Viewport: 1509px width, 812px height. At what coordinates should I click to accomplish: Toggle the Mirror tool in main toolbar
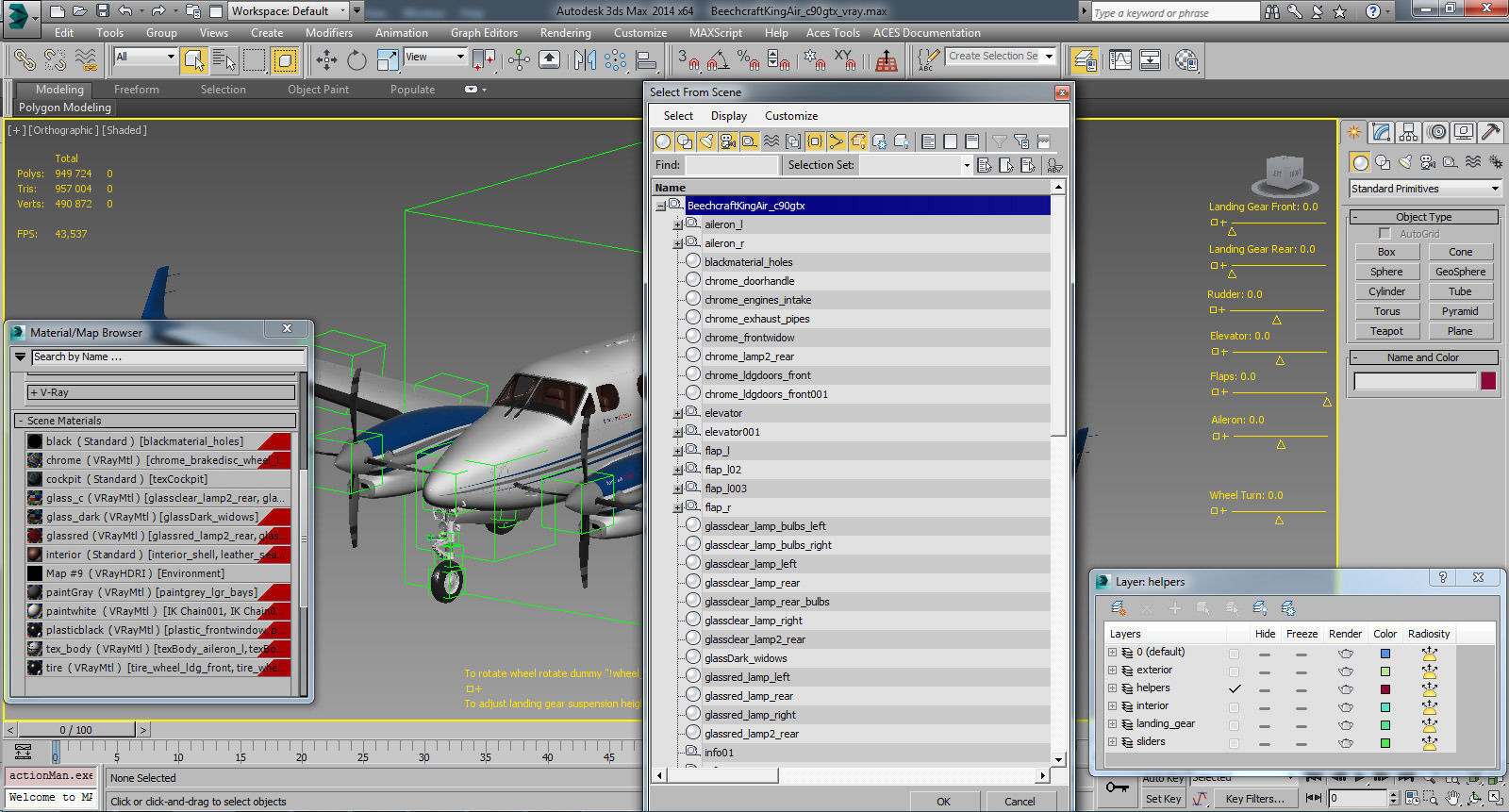[x=585, y=60]
